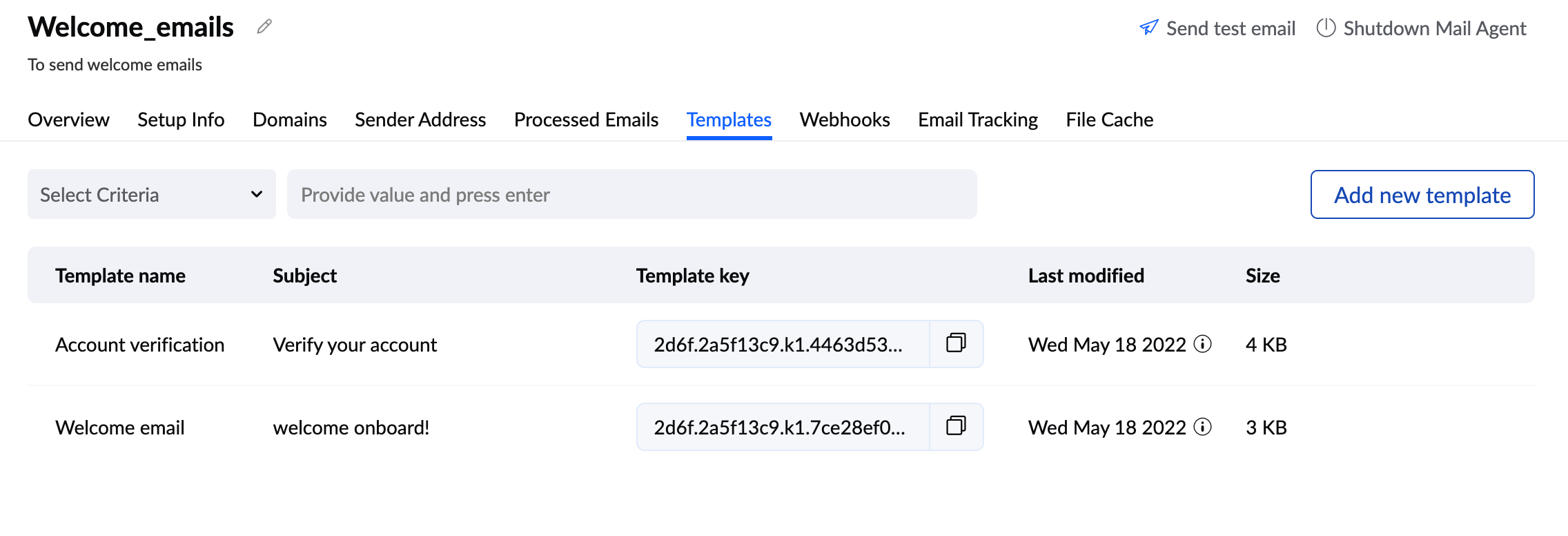Viewport: 1568px width, 536px height.
Task: Copy the Welcome email template key
Action: 957,426
